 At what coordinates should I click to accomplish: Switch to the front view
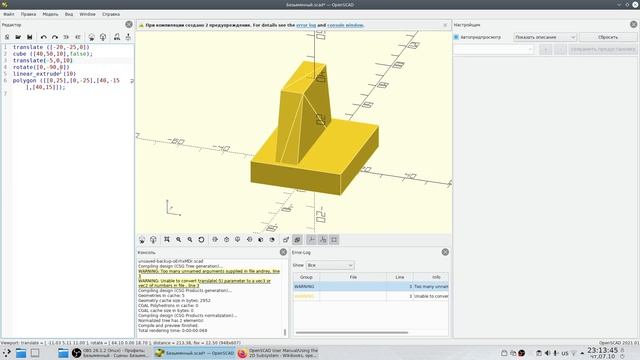(x=260, y=240)
